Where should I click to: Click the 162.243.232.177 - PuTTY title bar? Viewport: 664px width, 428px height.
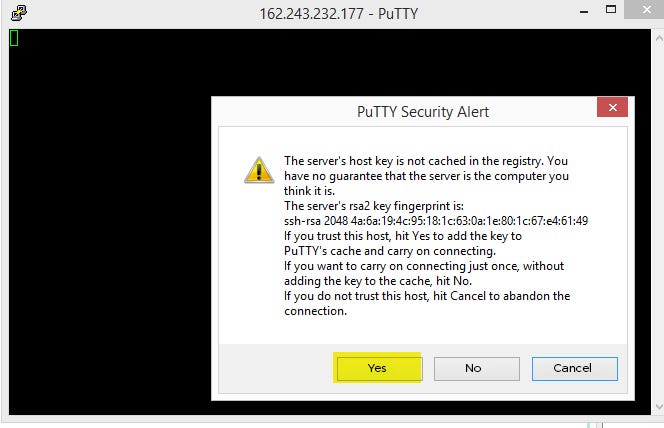(x=338, y=14)
